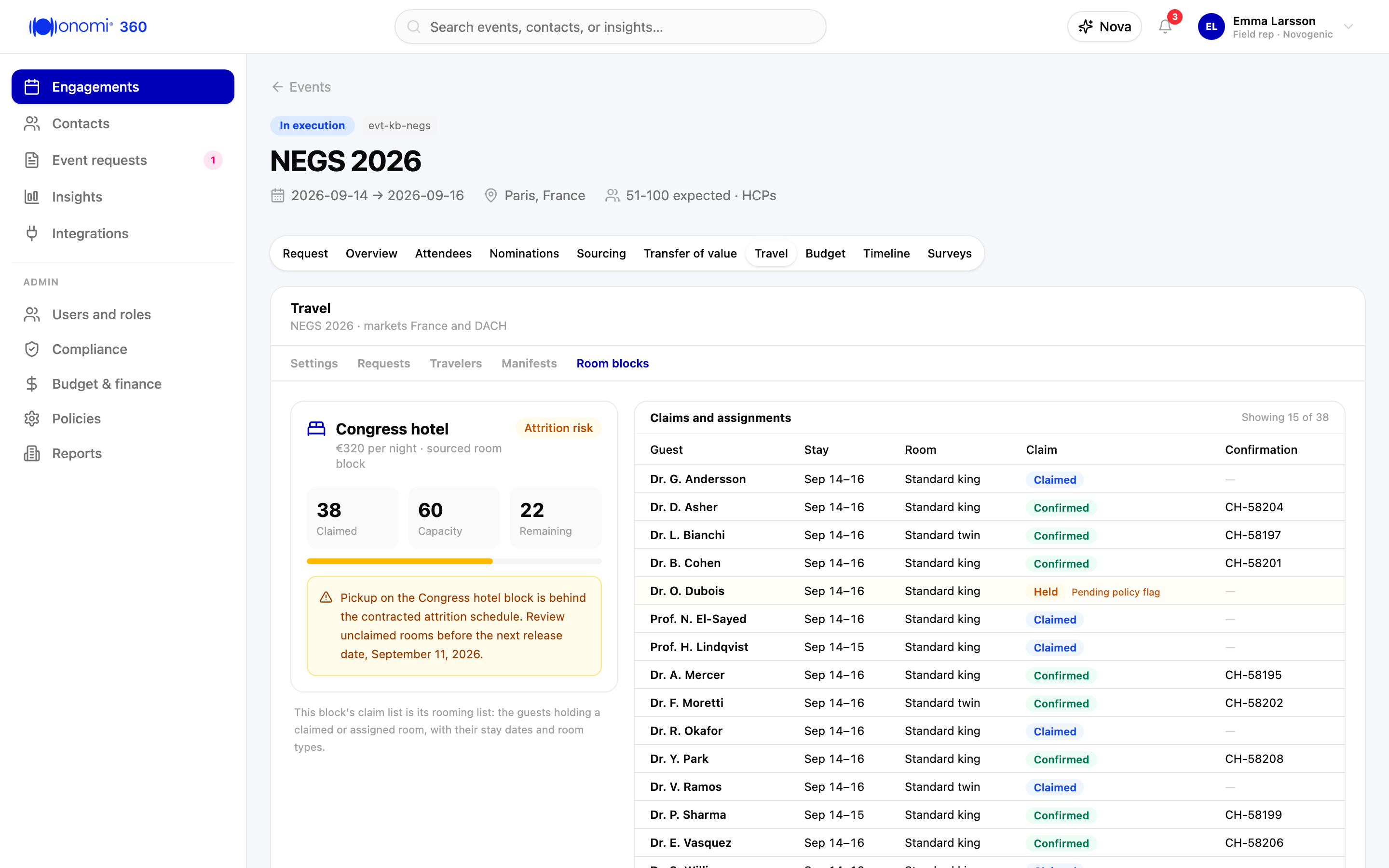Open the Timeline tab
Viewport: 1389px width, 868px height.
pyautogui.click(x=886, y=253)
